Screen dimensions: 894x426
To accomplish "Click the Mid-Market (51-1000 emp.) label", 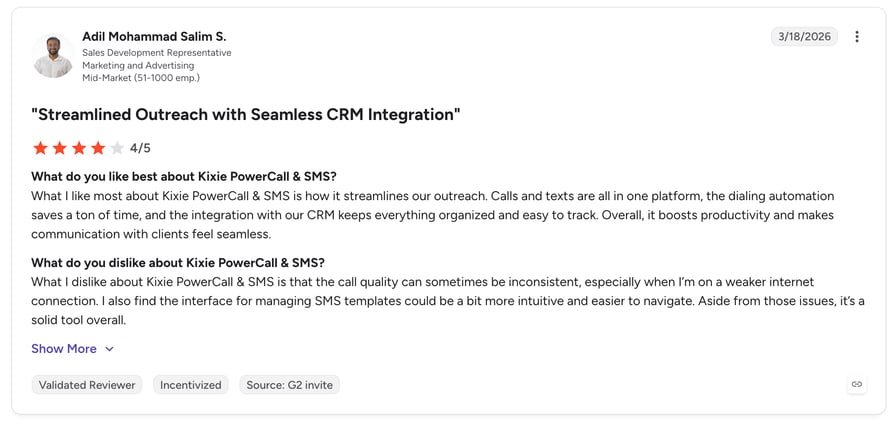I will coord(141,78).
